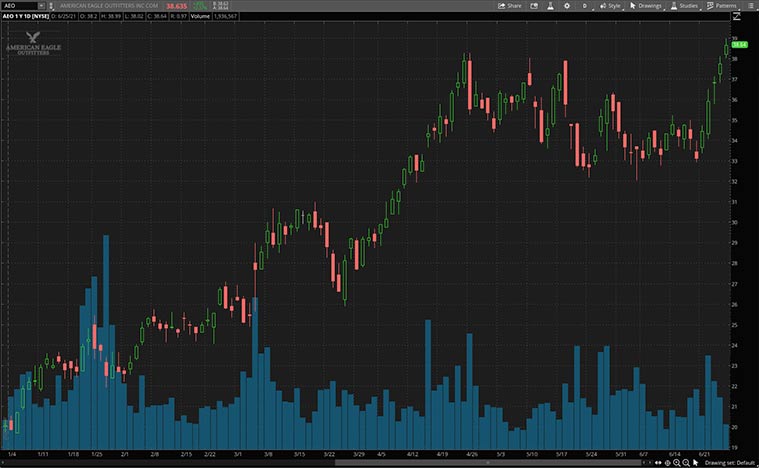
Task: Open the D timeframe dropdown
Action: [585, 6]
